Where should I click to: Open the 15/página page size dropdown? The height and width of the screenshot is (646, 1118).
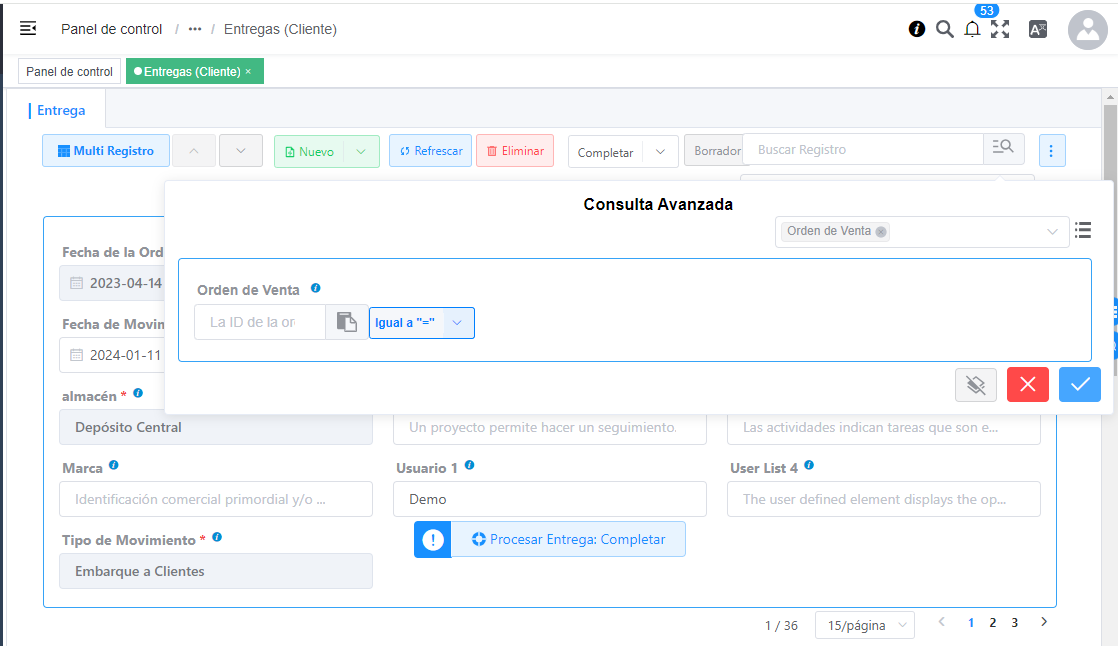coord(864,625)
